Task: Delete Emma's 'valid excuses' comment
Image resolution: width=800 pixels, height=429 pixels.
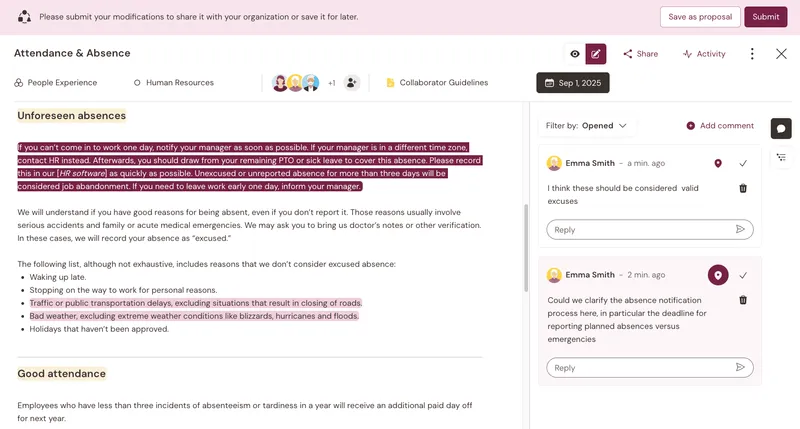Action: click(x=743, y=188)
